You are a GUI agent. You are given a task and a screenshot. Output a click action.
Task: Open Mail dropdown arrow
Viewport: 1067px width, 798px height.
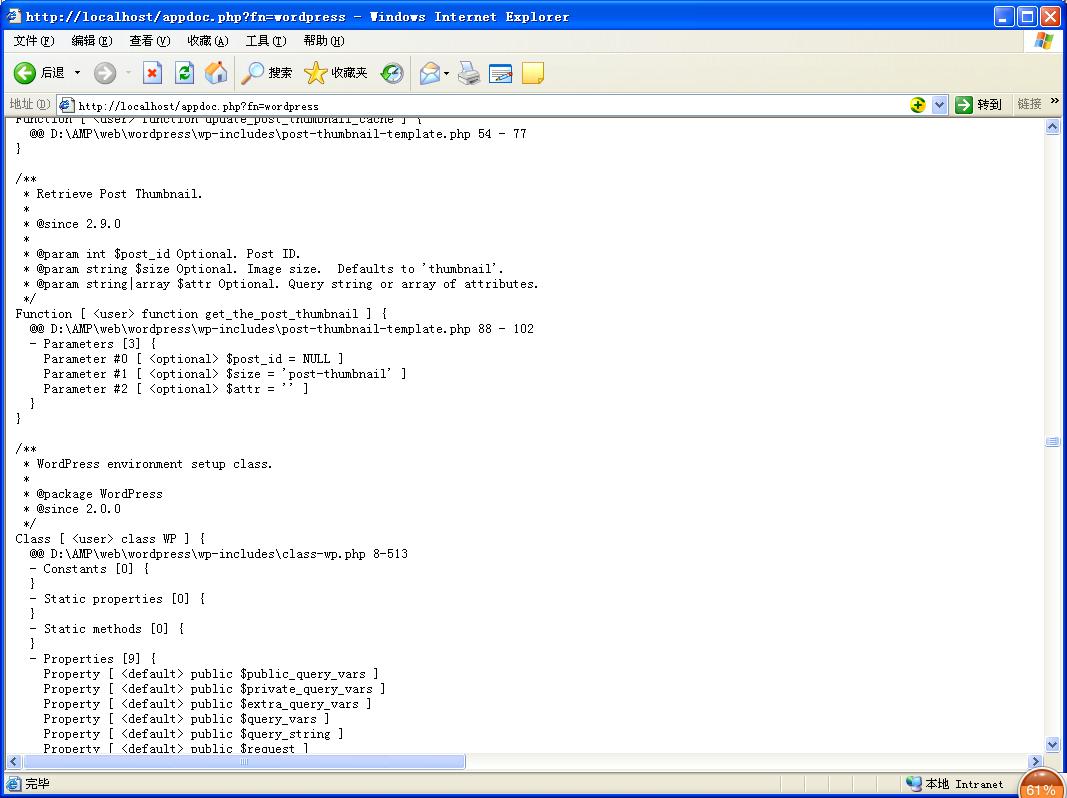[x=446, y=73]
